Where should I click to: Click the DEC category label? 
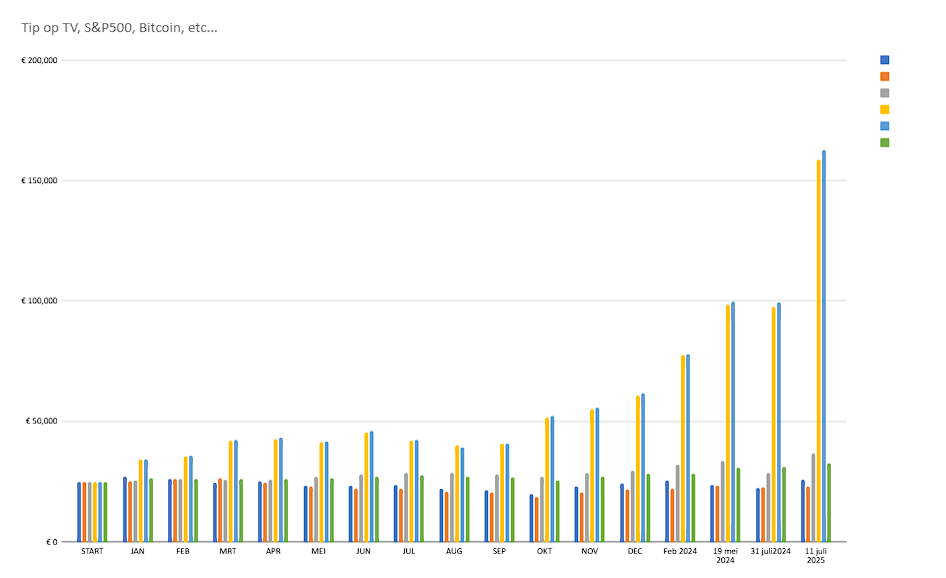pyautogui.click(x=635, y=551)
